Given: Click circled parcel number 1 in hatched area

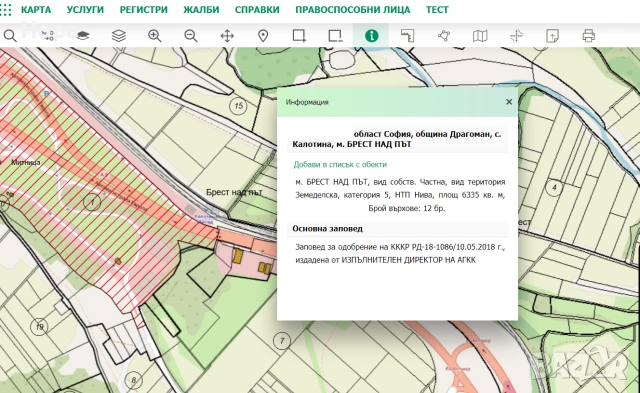Looking at the screenshot, I should coord(92,202).
